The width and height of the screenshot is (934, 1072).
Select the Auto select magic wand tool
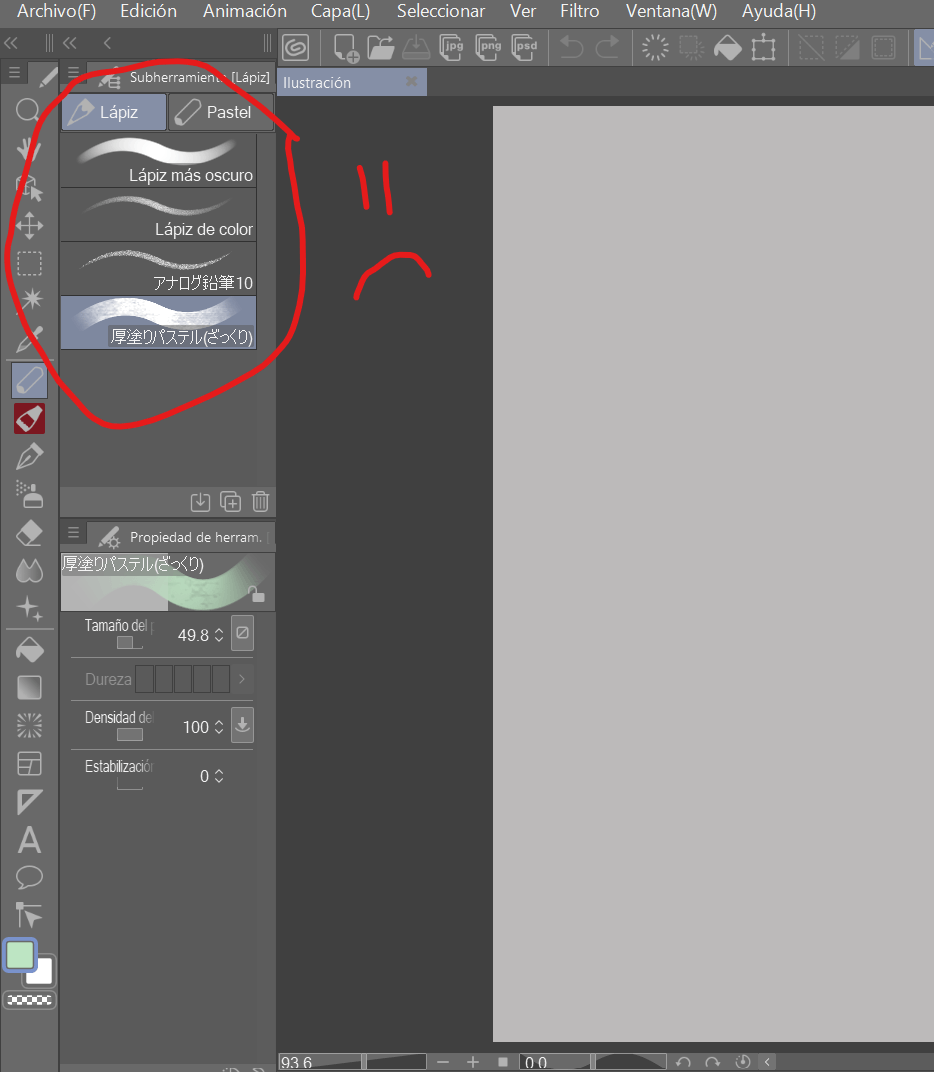[x=30, y=299]
